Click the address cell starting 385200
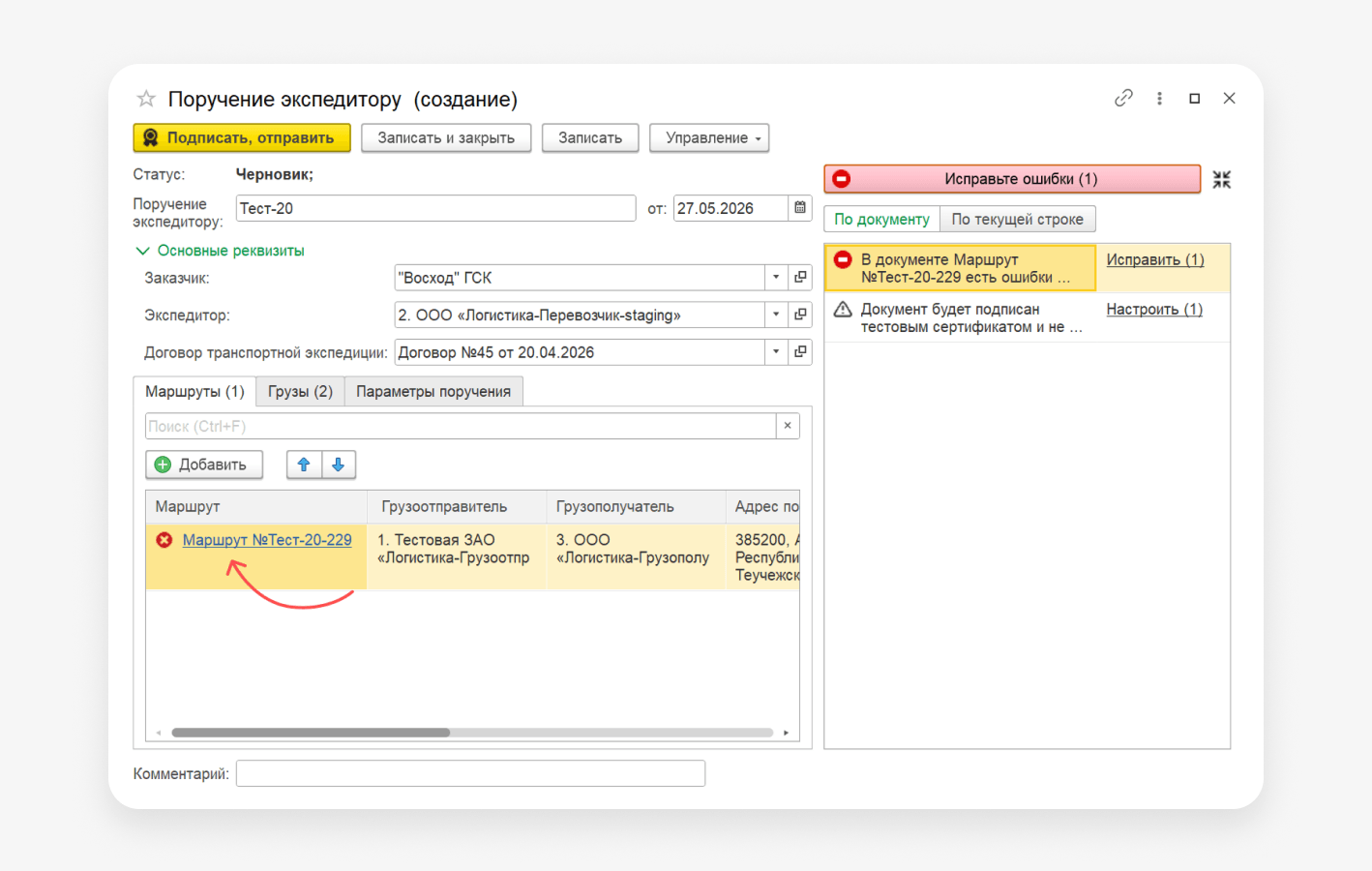 763,556
